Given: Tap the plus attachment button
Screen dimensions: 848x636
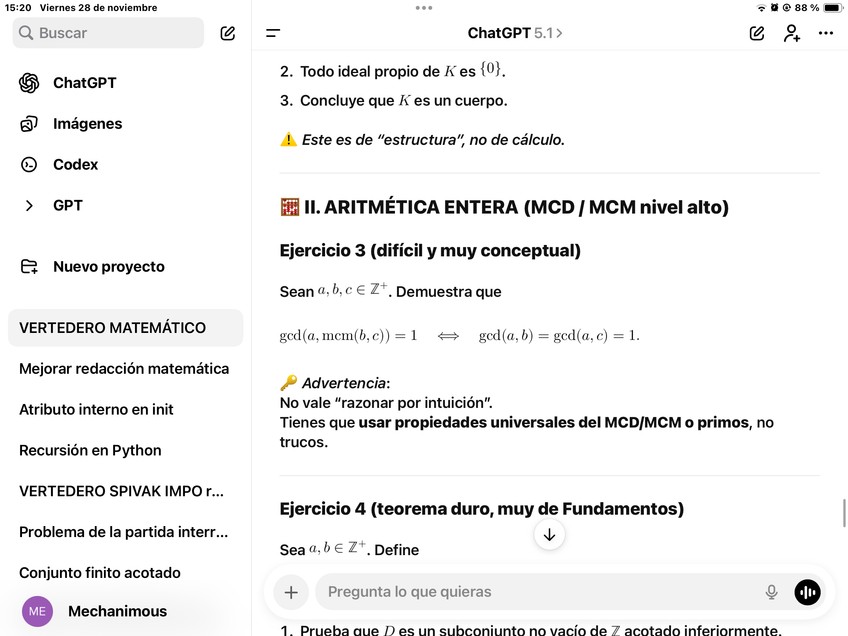Looking at the screenshot, I should pyautogui.click(x=291, y=592).
